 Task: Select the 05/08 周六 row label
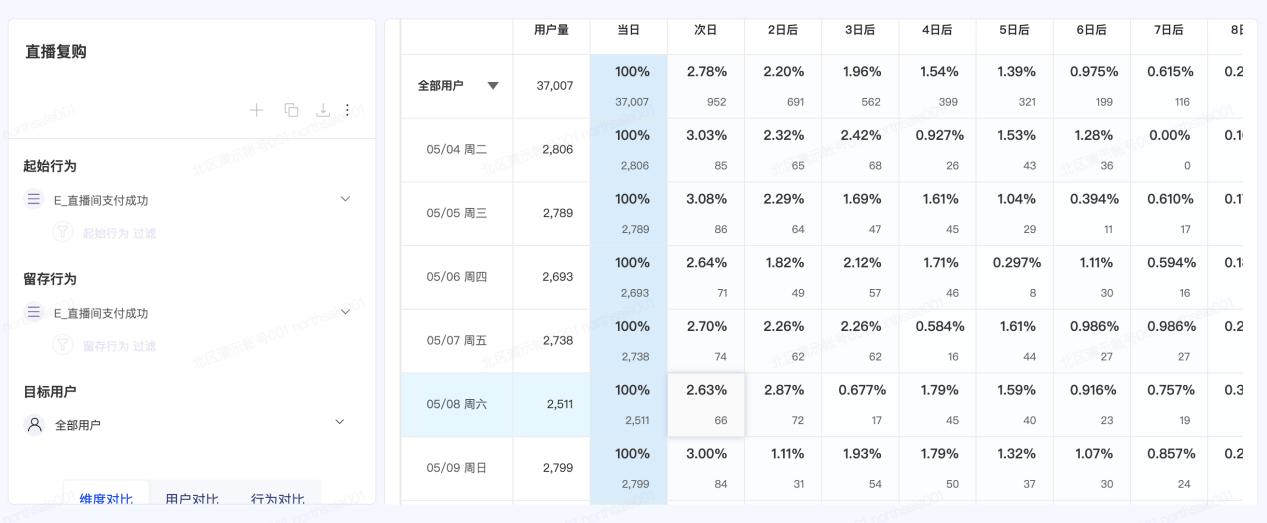(457, 404)
